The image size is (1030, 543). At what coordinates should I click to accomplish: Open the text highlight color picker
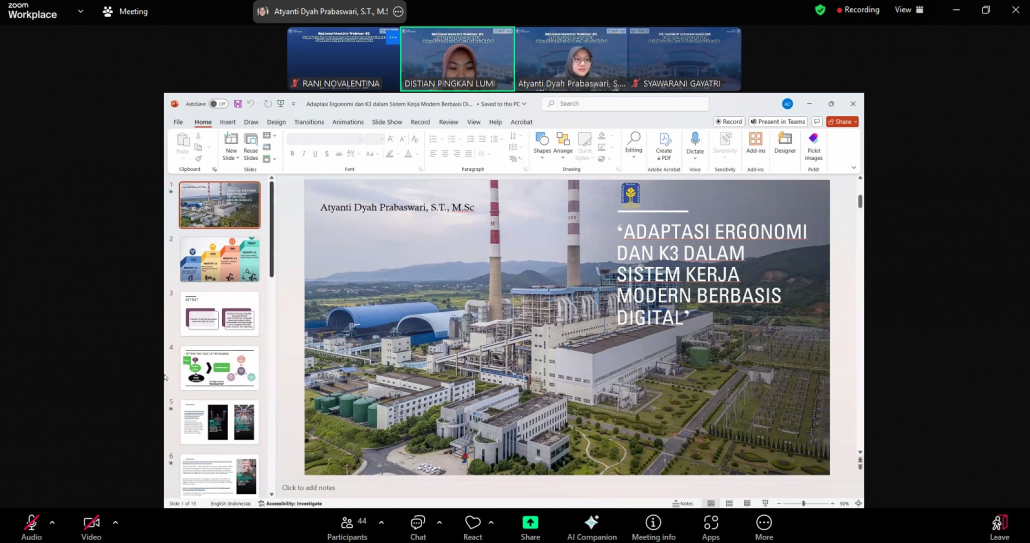(x=390, y=154)
